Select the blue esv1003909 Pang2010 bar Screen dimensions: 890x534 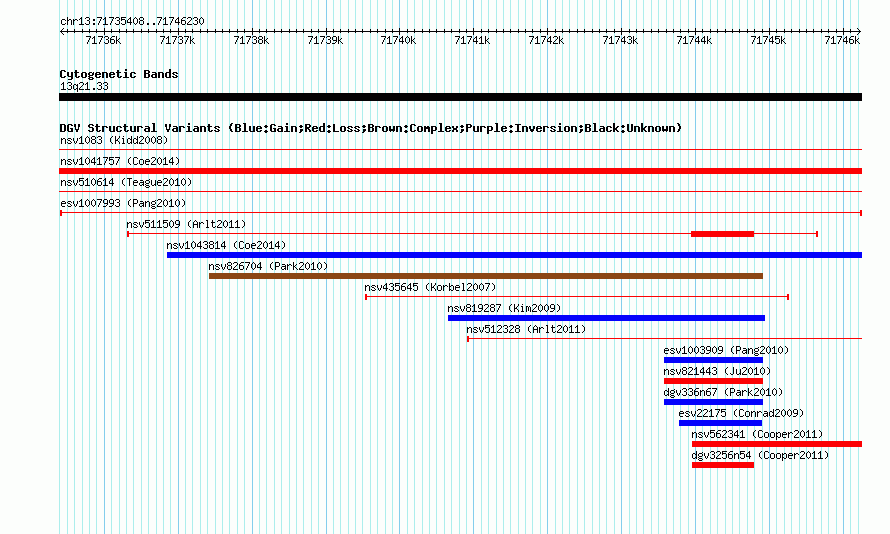(x=713, y=360)
